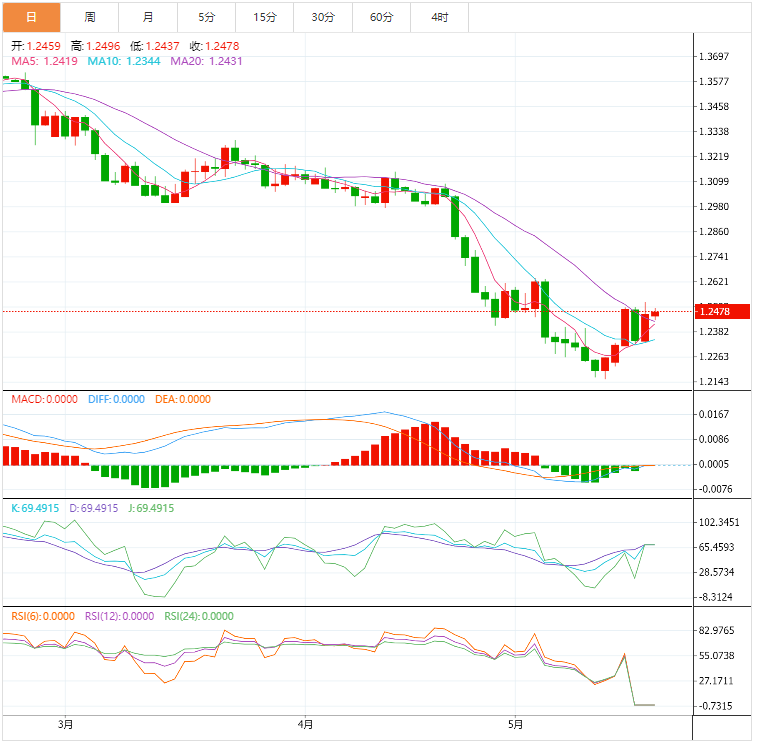Screen dimensions: 758x746
Task: Click the 收: 1.2478 close price value
Action: tap(214, 46)
